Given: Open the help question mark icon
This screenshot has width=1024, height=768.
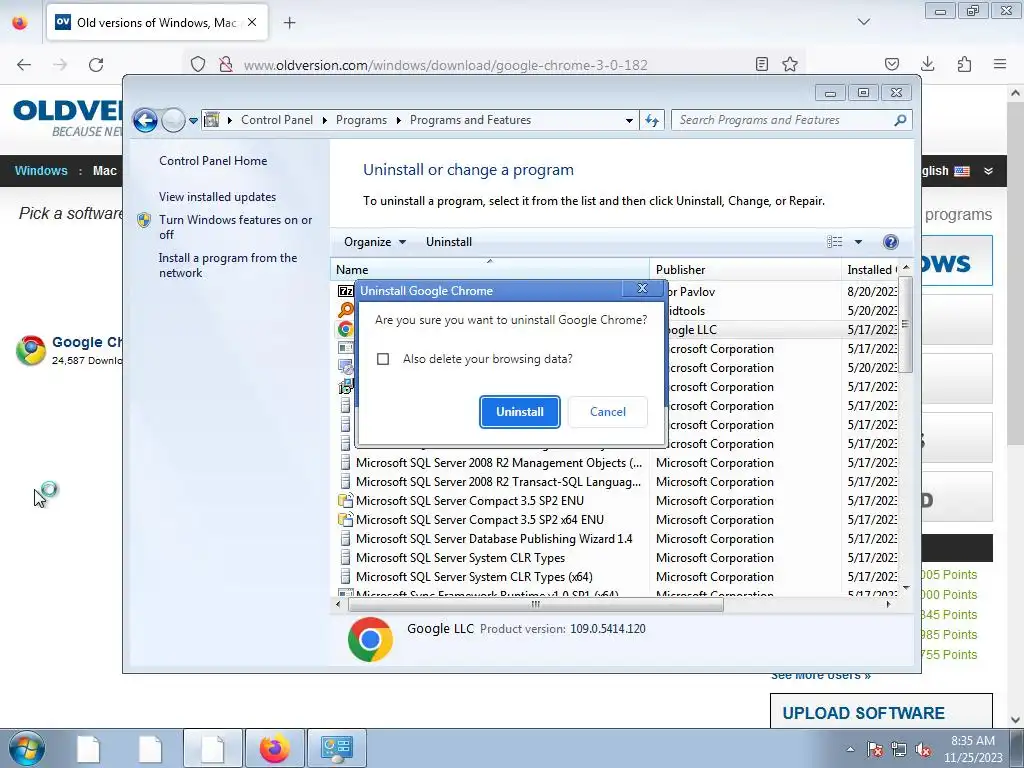Looking at the screenshot, I should click(890, 242).
